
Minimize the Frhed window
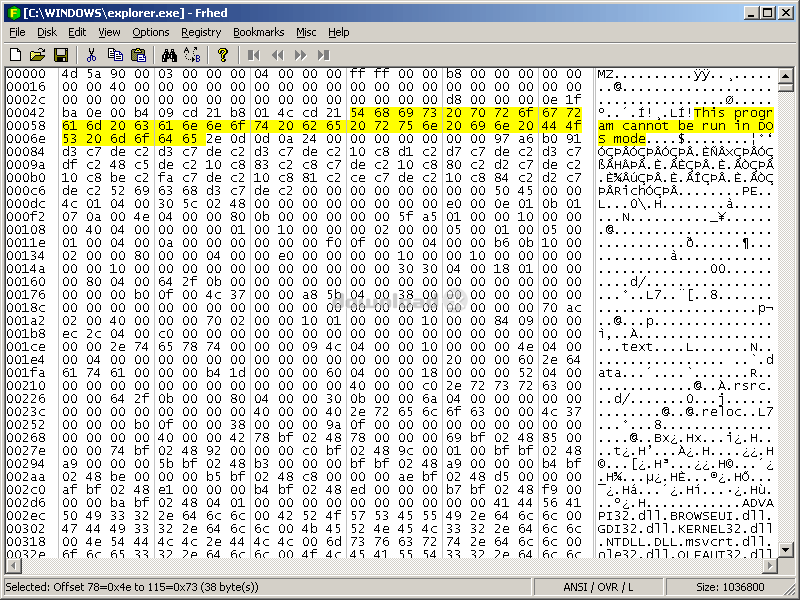[751, 13]
